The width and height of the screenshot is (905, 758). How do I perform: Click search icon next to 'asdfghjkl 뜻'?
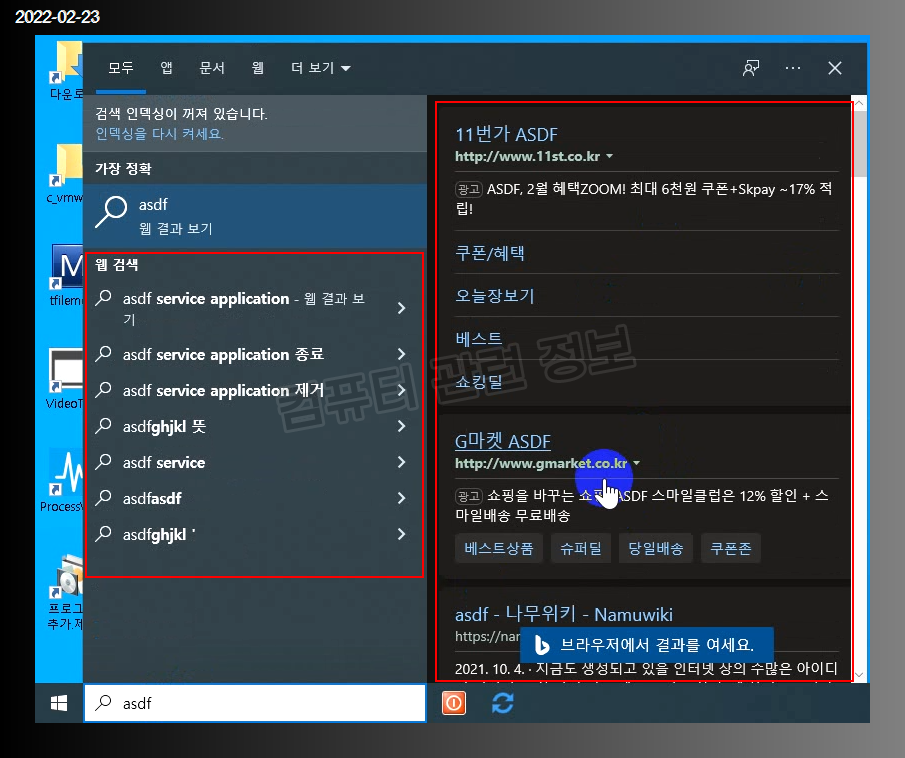[x=103, y=426]
